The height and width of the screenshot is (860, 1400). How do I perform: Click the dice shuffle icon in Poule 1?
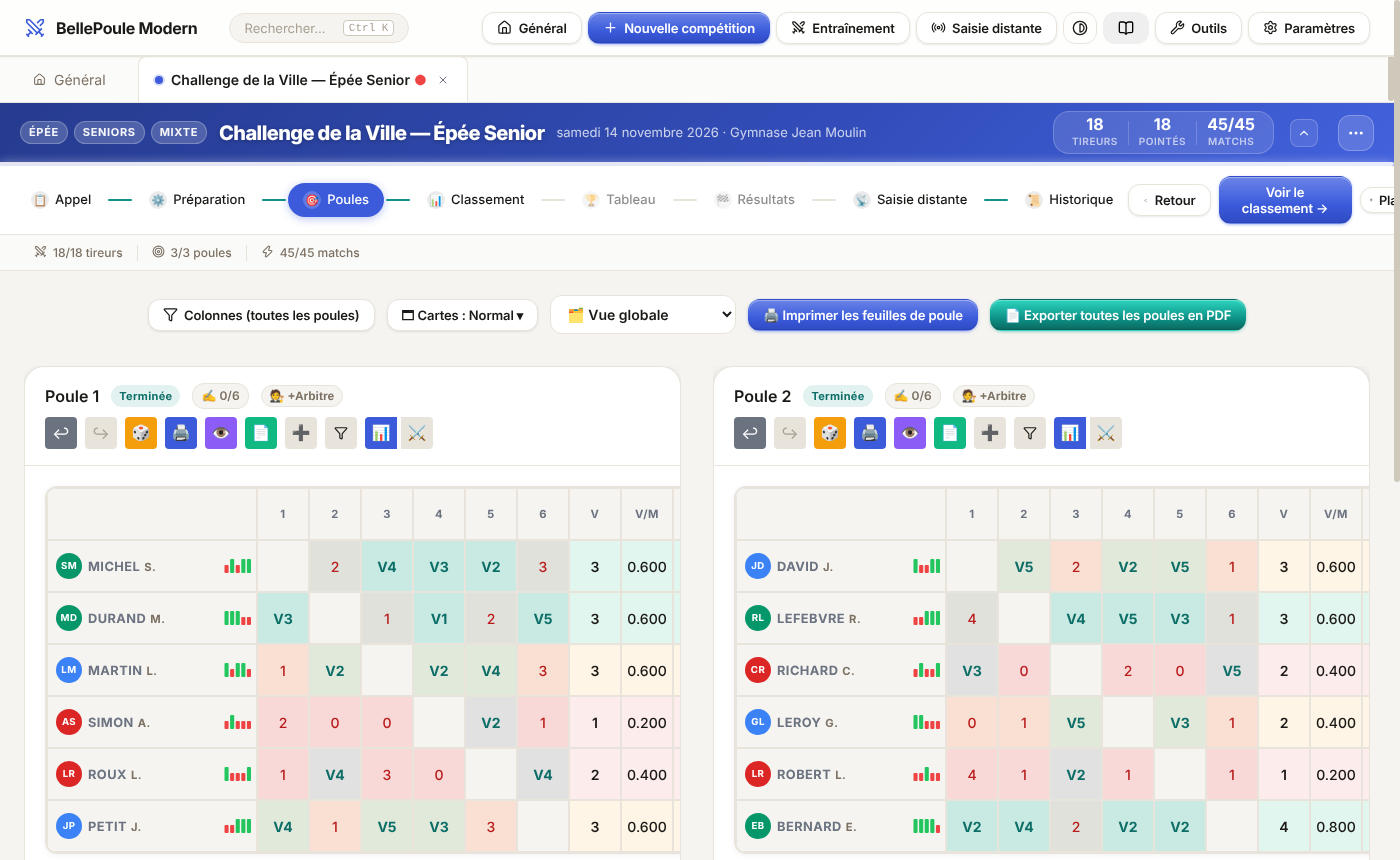(x=141, y=433)
